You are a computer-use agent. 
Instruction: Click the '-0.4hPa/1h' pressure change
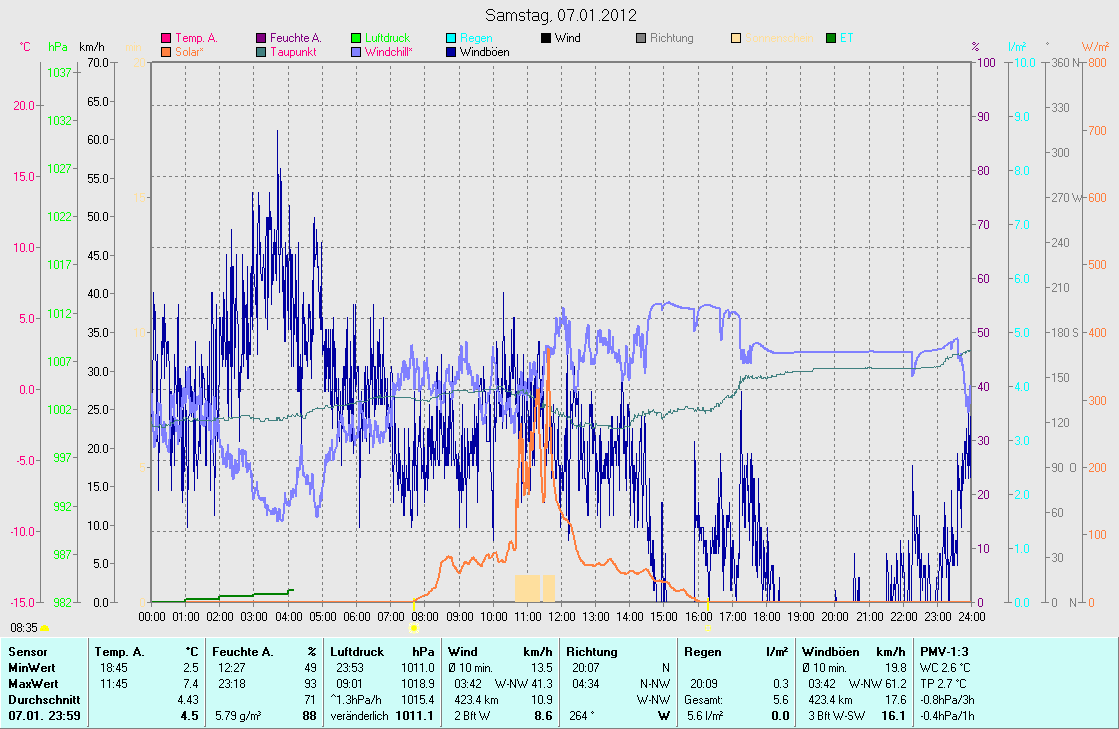coord(947,715)
